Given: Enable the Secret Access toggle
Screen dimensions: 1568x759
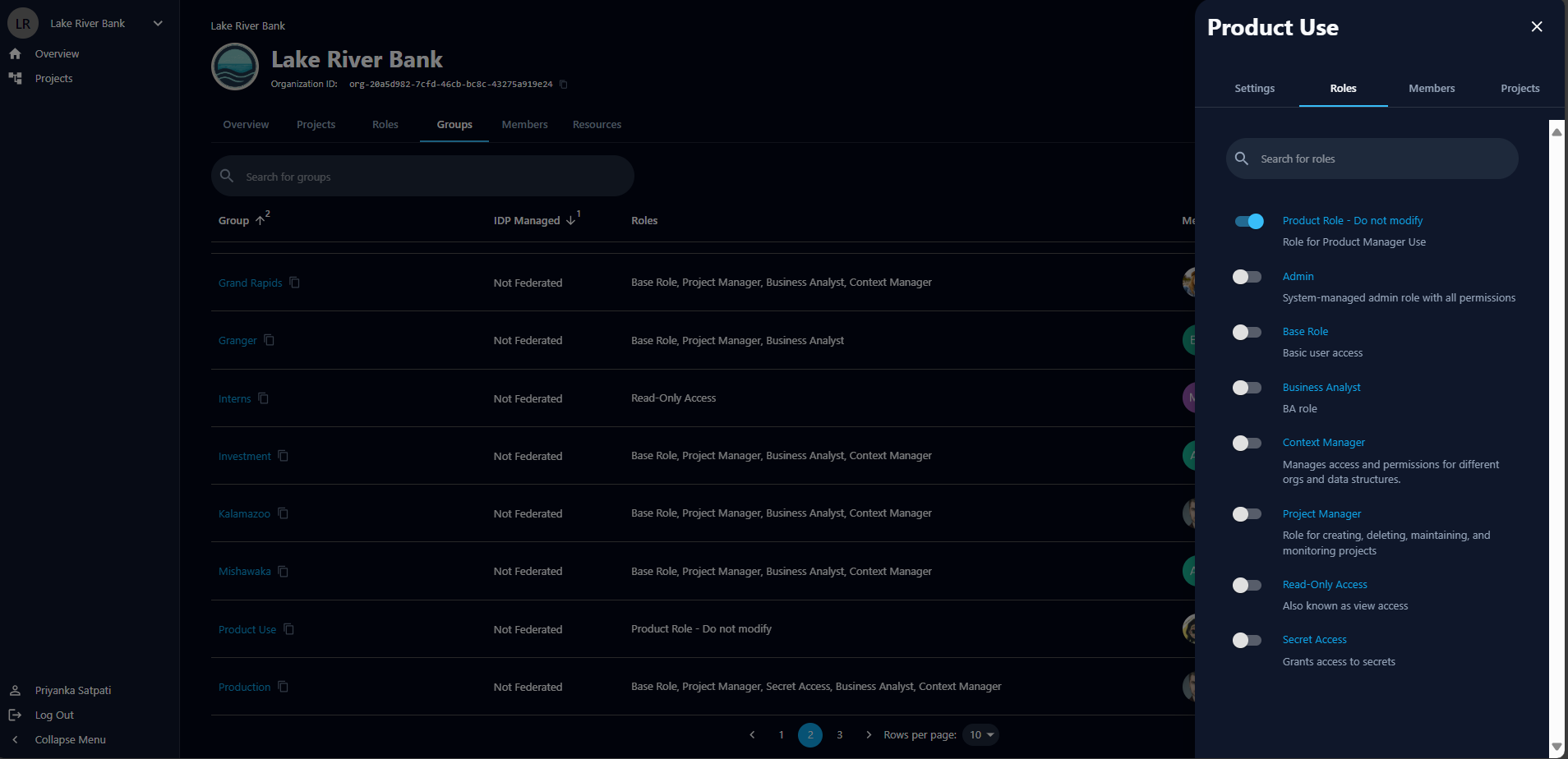Looking at the screenshot, I should coord(1247,640).
